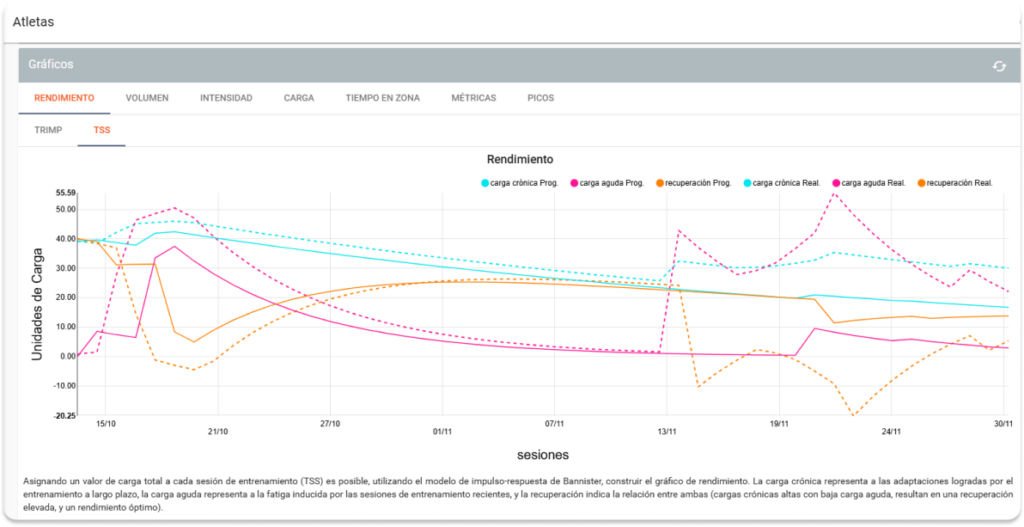Switch to the PICOS tab
Viewport: 1024px width, 527px height.
click(x=540, y=98)
